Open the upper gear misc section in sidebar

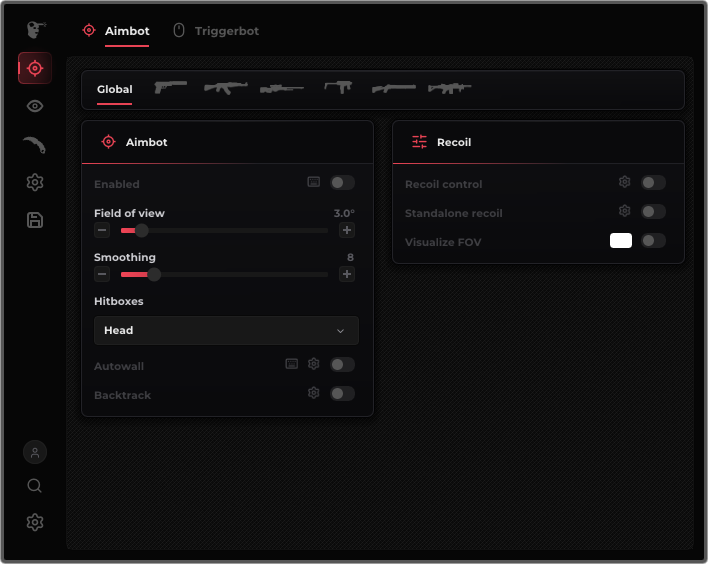(35, 182)
